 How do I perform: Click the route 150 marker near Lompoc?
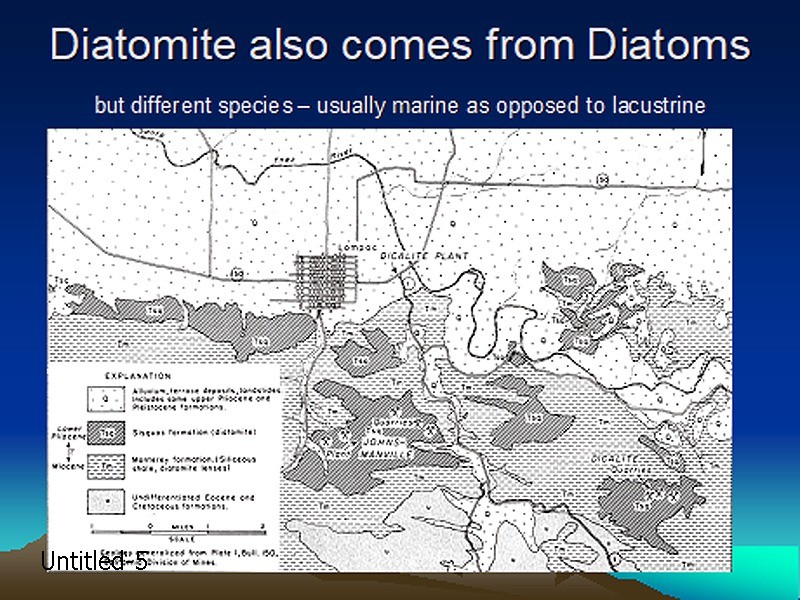coord(236,274)
